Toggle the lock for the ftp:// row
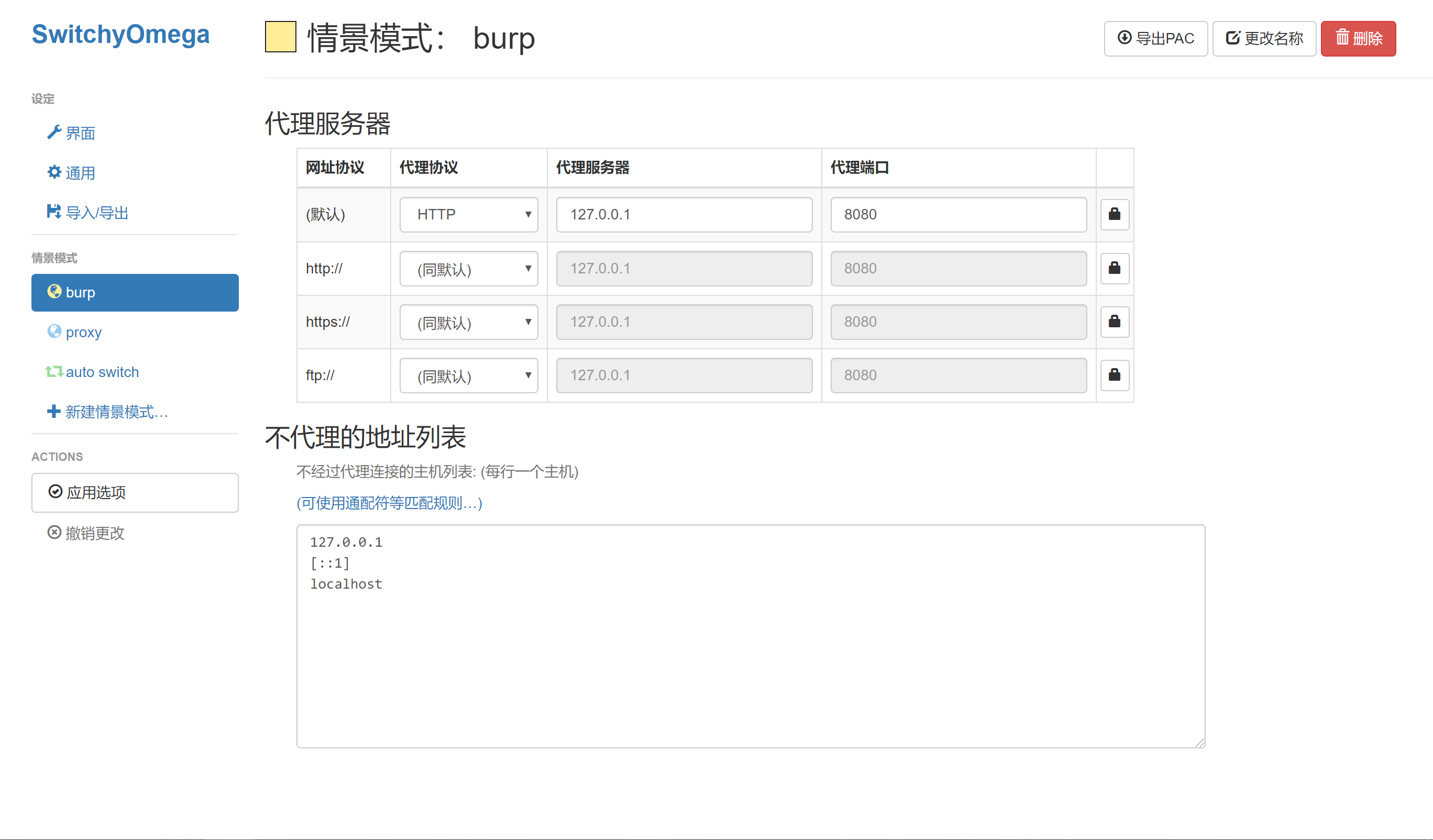 [1114, 375]
